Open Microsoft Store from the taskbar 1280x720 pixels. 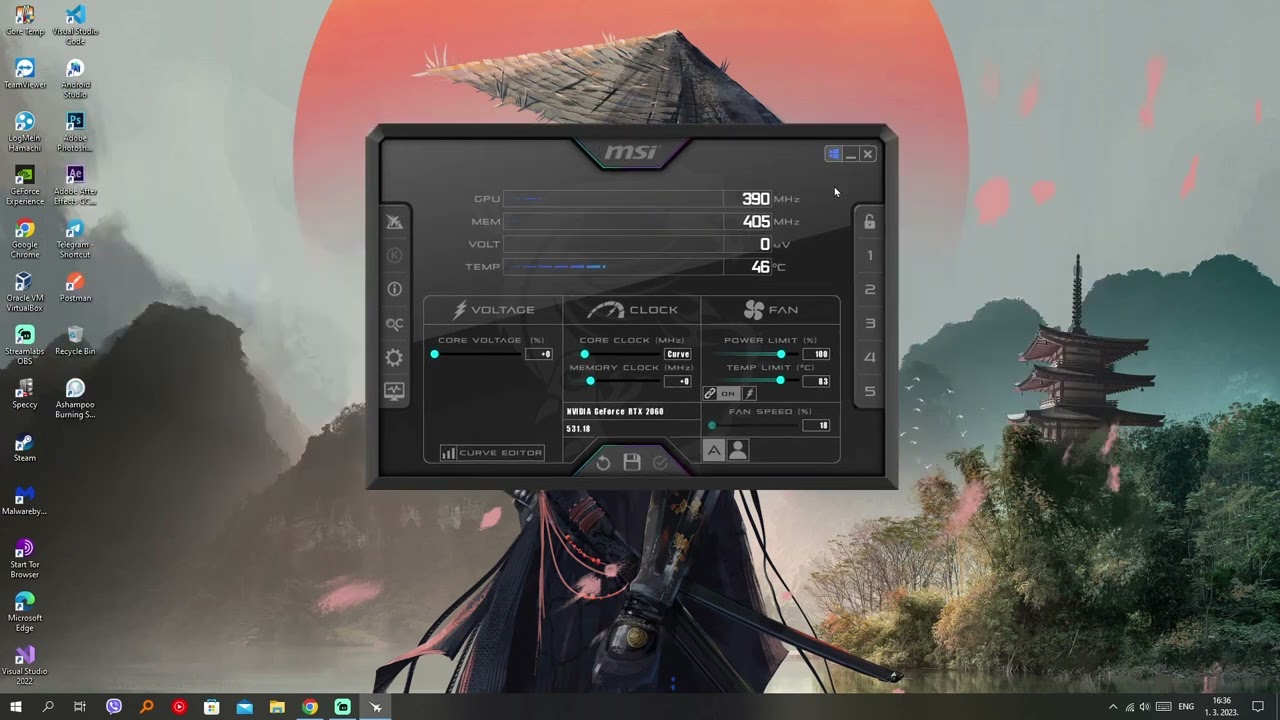coord(212,707)
